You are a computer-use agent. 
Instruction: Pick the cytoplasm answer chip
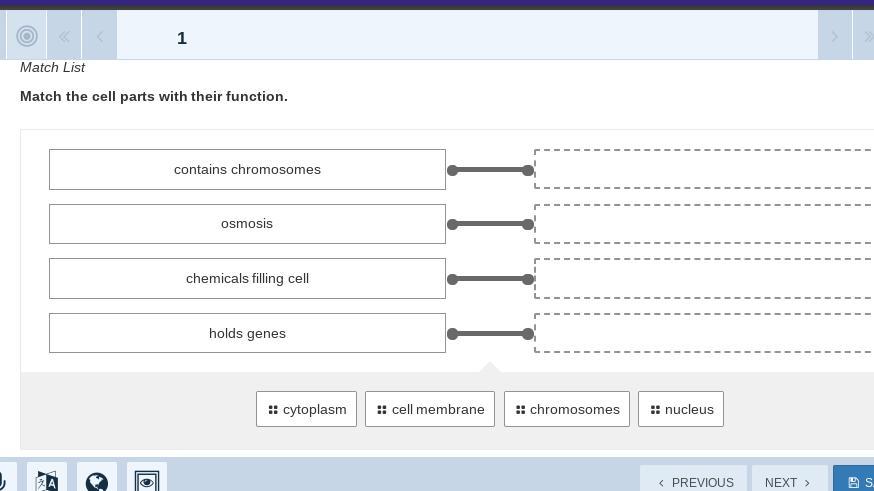[x=306, y=409]
